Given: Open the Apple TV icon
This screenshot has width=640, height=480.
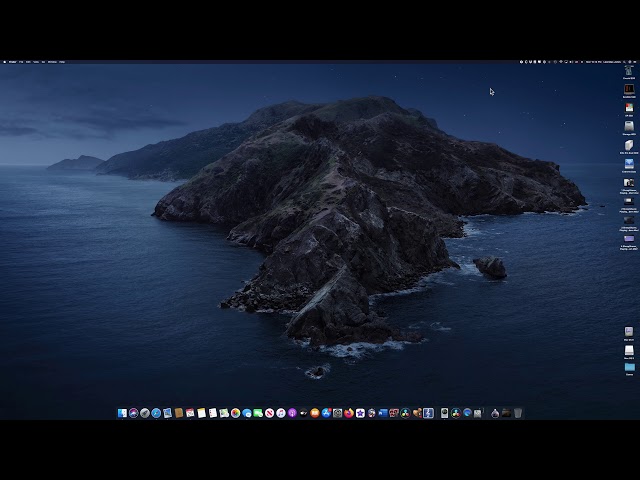Looking at the screenshot, I should click(x=304, y=413).
